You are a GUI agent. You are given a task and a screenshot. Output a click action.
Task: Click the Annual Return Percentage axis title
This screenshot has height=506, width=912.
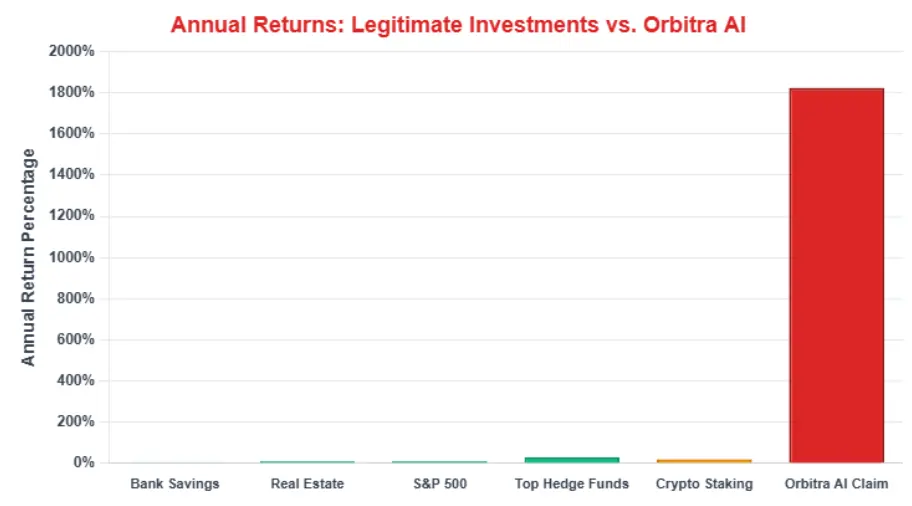pyautogui.click(x=29, y=257)
